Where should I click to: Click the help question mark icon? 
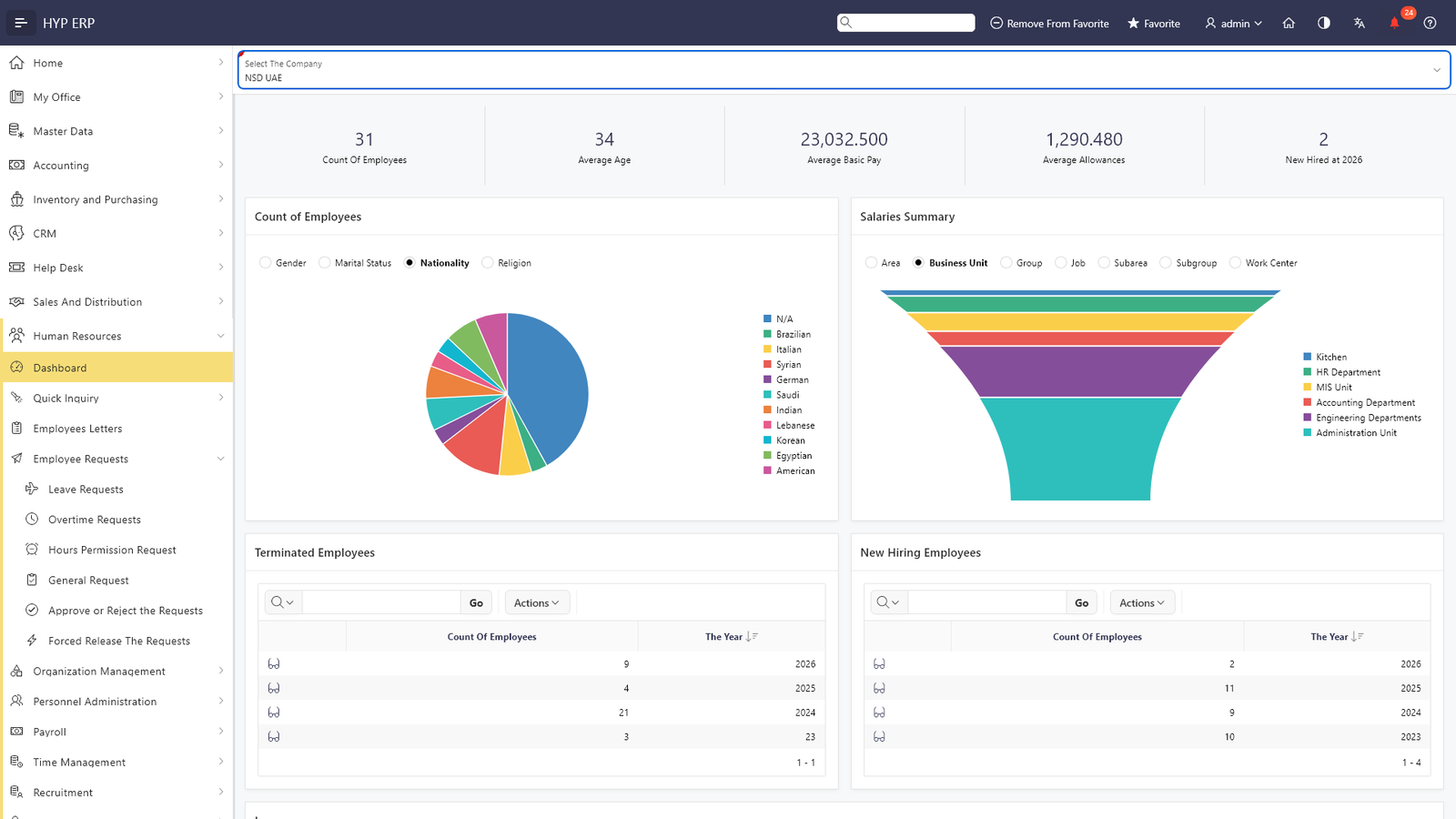click(x=1430, y=23)
